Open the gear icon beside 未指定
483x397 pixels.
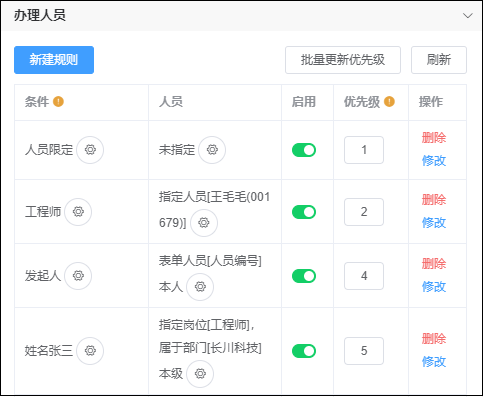(x=212, y=150)
